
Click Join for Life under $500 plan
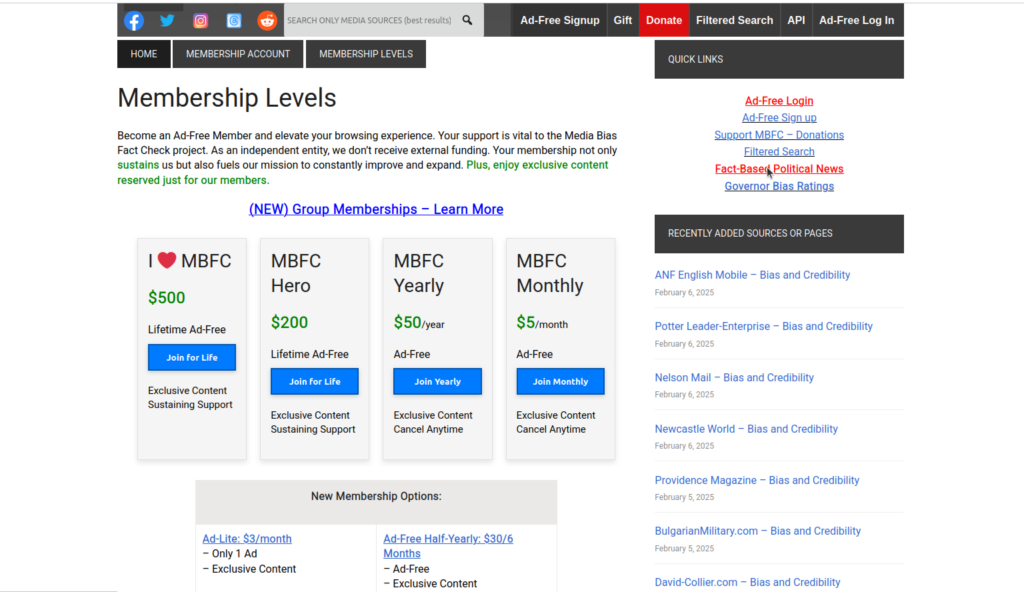click(x=192, y=357)
